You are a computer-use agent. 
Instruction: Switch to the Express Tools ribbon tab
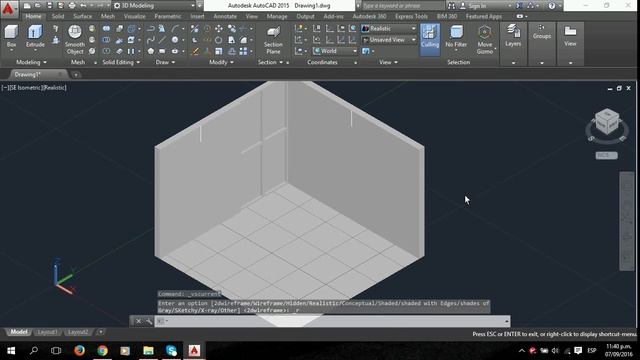pyautogui.click(x=411, y=16)
